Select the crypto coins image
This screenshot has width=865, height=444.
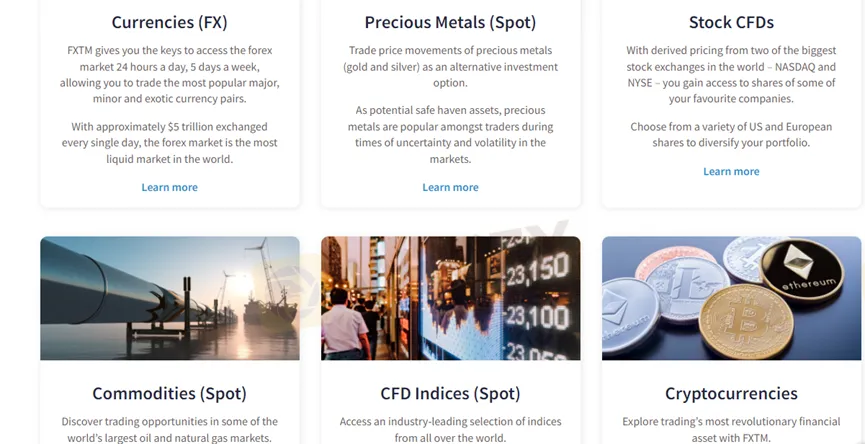[x=731, y=298]
